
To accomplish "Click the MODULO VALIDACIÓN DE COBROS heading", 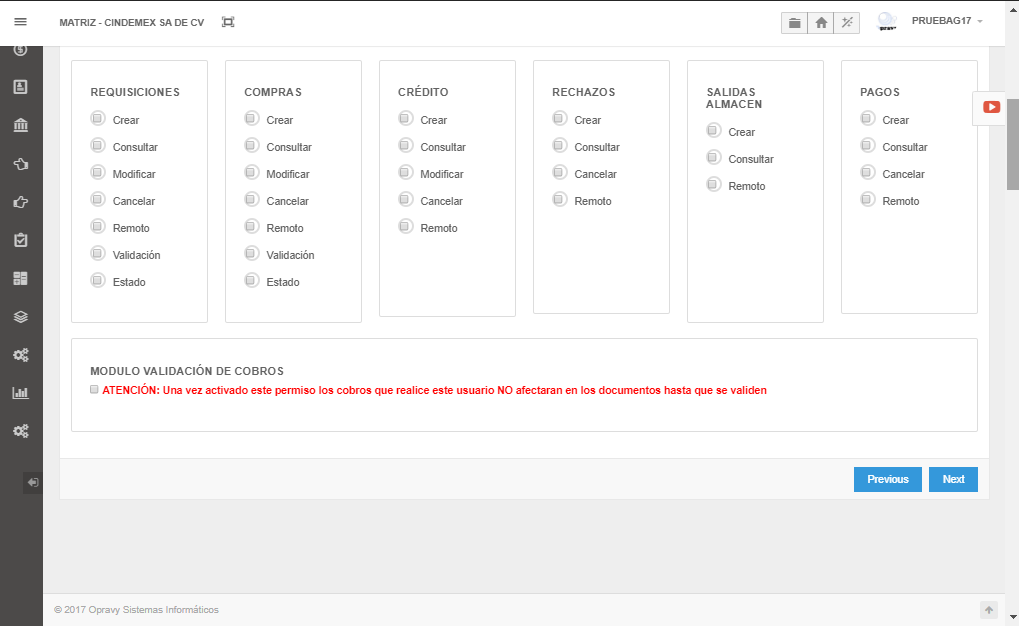I will pyautogui.click(x=187, y=371).
